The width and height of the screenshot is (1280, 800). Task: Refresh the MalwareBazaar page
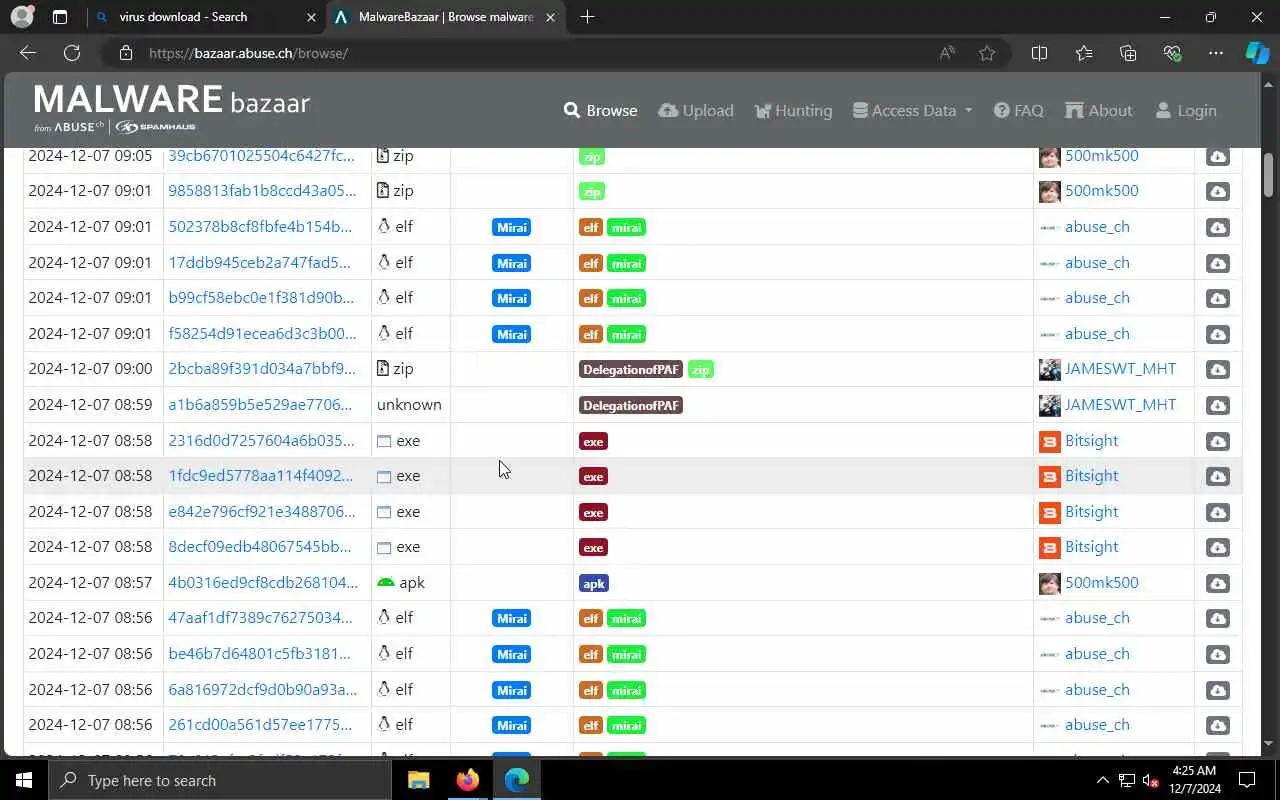tap(72, 53)
